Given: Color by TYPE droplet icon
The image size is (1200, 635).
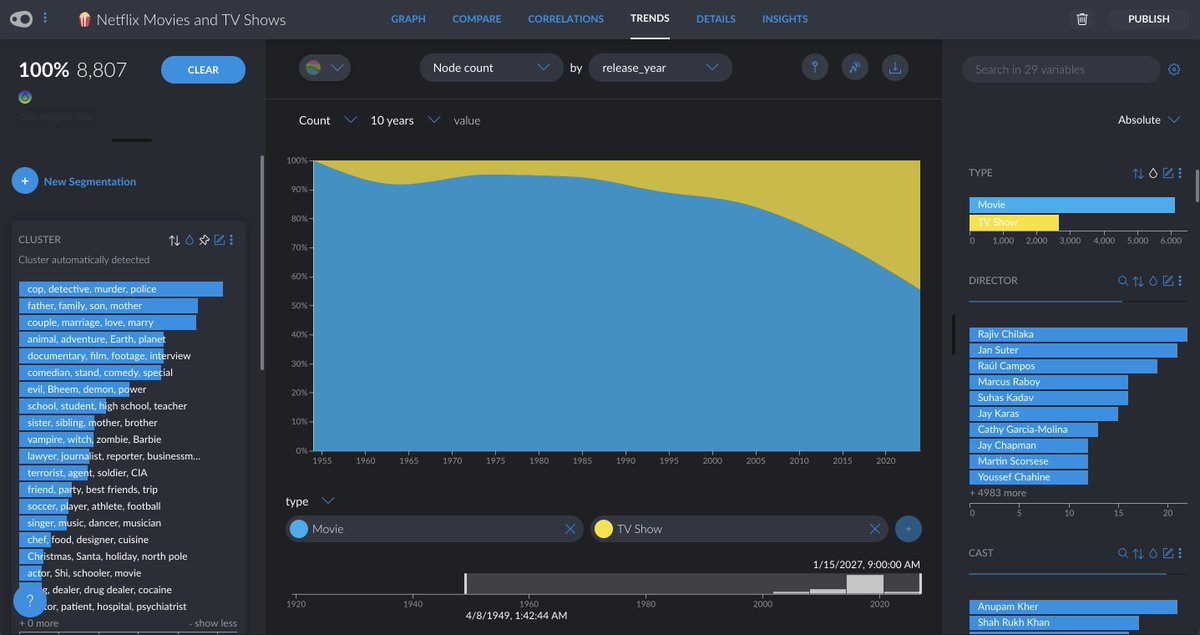Looking at the screenshot, I should (1153, 173).
